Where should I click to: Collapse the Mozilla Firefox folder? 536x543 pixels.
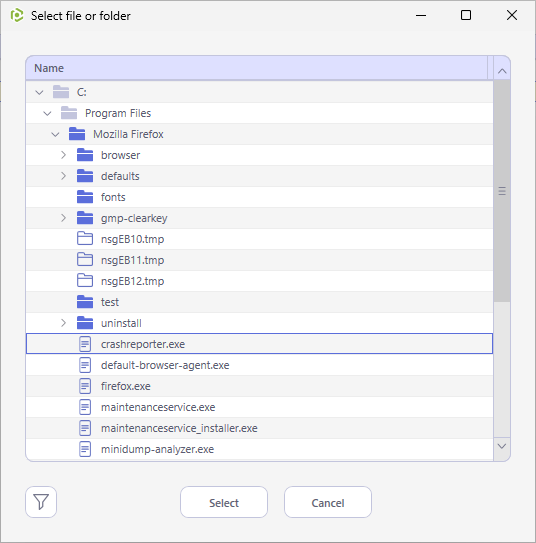pyautogui.click(x=55, y=134)
